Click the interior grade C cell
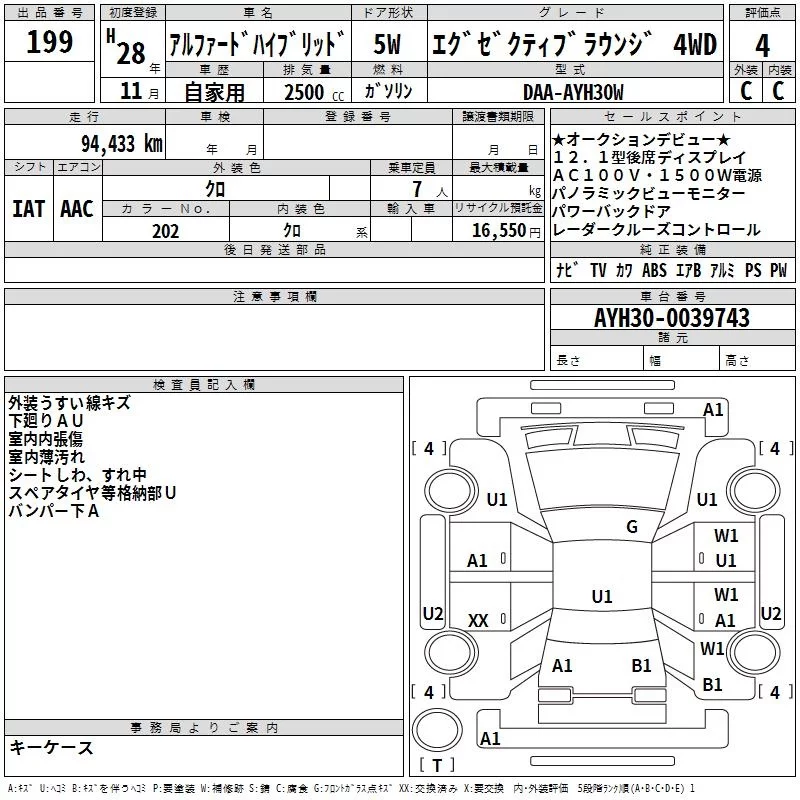 pos(779,90)
